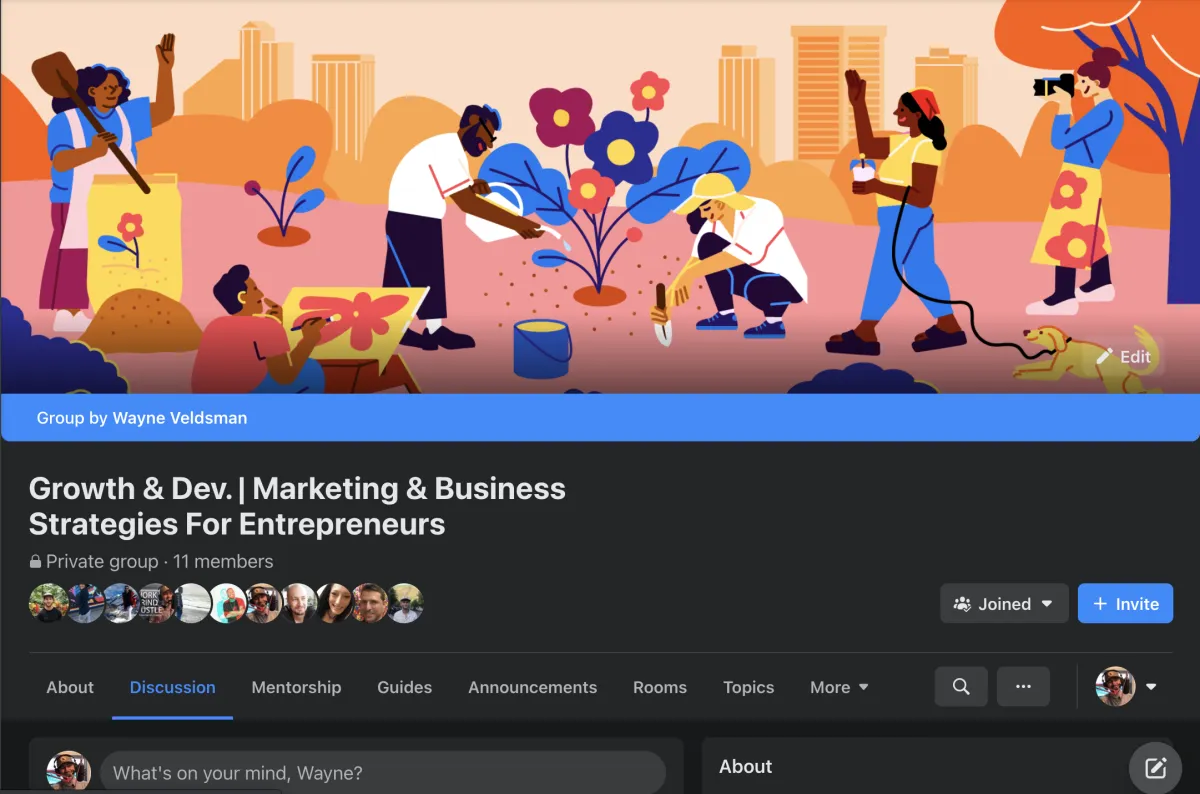The height and width of the screenshot is (794, 1200).
Task: Select the Topics tab
Action: [748, 687]
